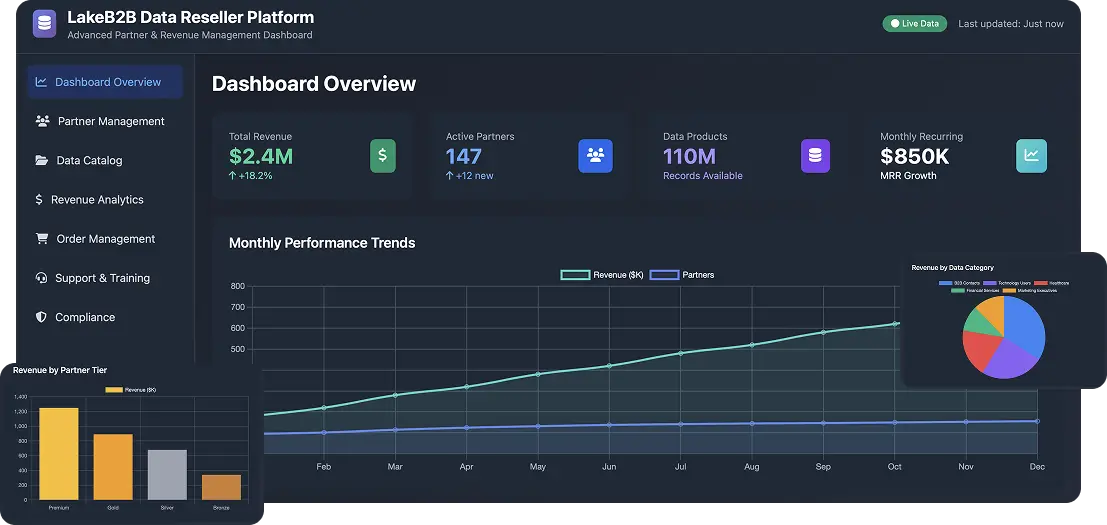Go to the Compliance section

(105, 317)
